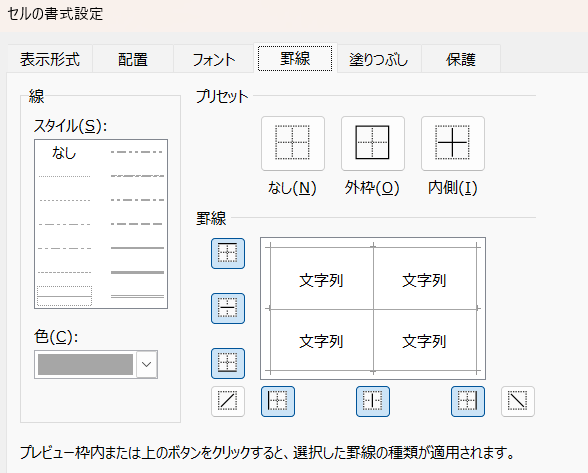The width and height of the screenshot is (588, 473).
Task: Toggle the right border button
Action: (468, 401)
